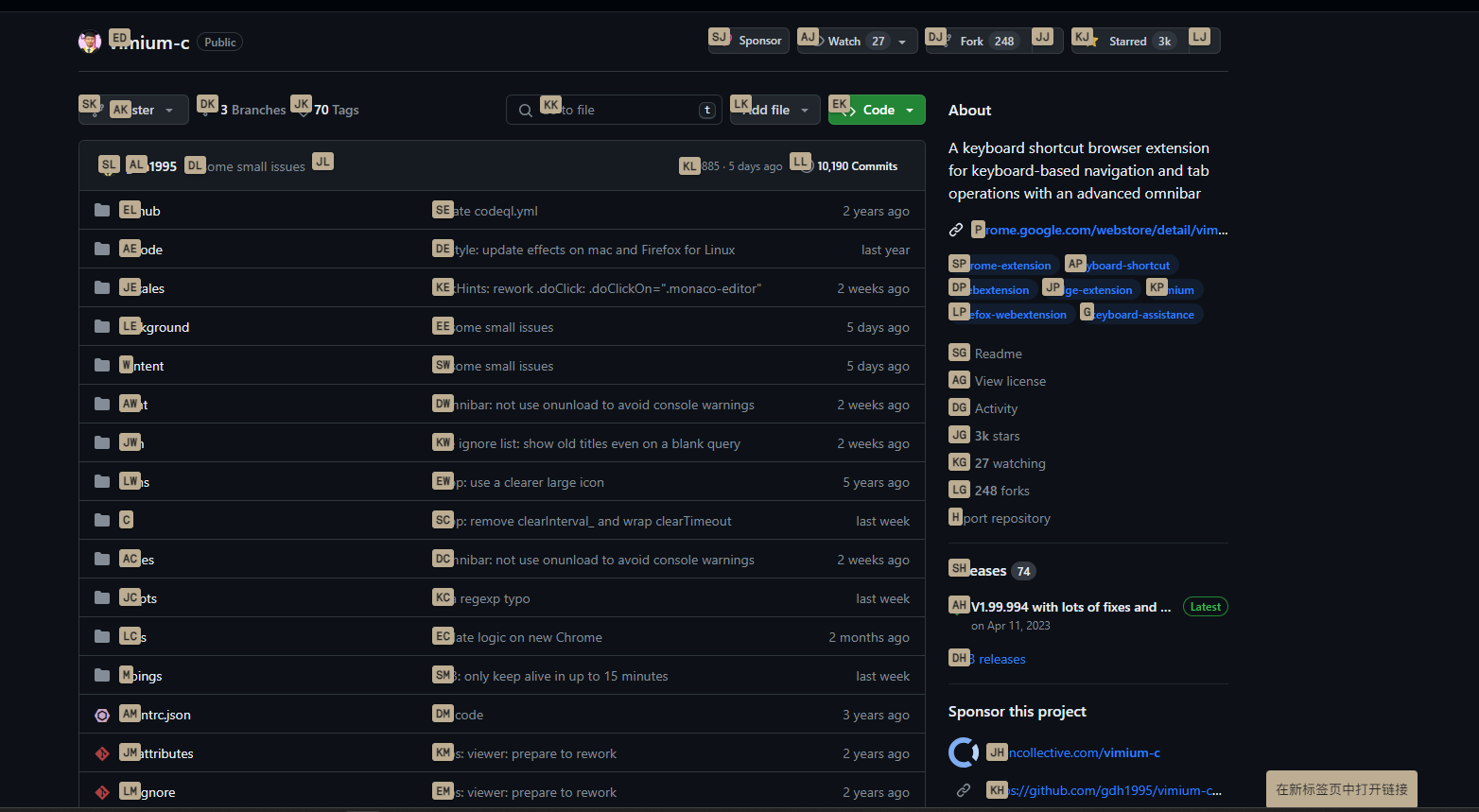Click the opencollective.com/vimium-c sponsor link
The width and height of the screenshot is (1479, 812).
click(1073, 752)
